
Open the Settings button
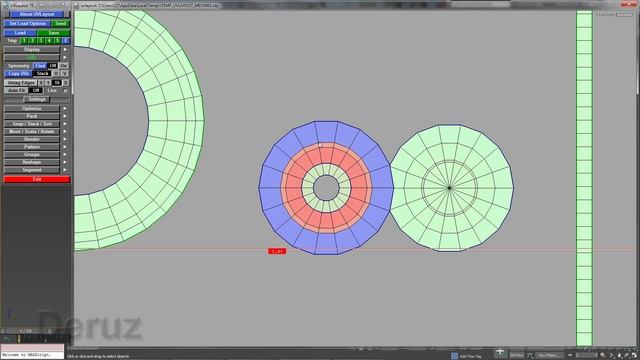[x=37, y=100]
